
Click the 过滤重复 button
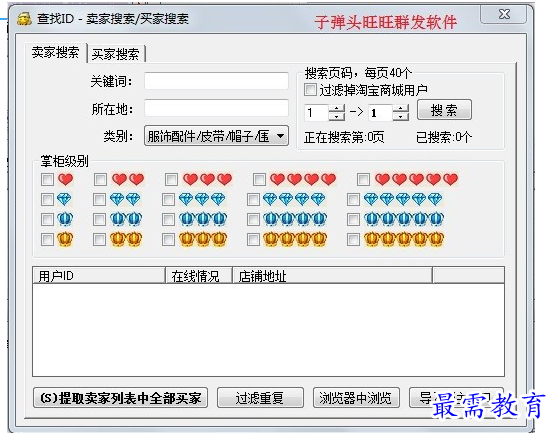pos(260,398)
